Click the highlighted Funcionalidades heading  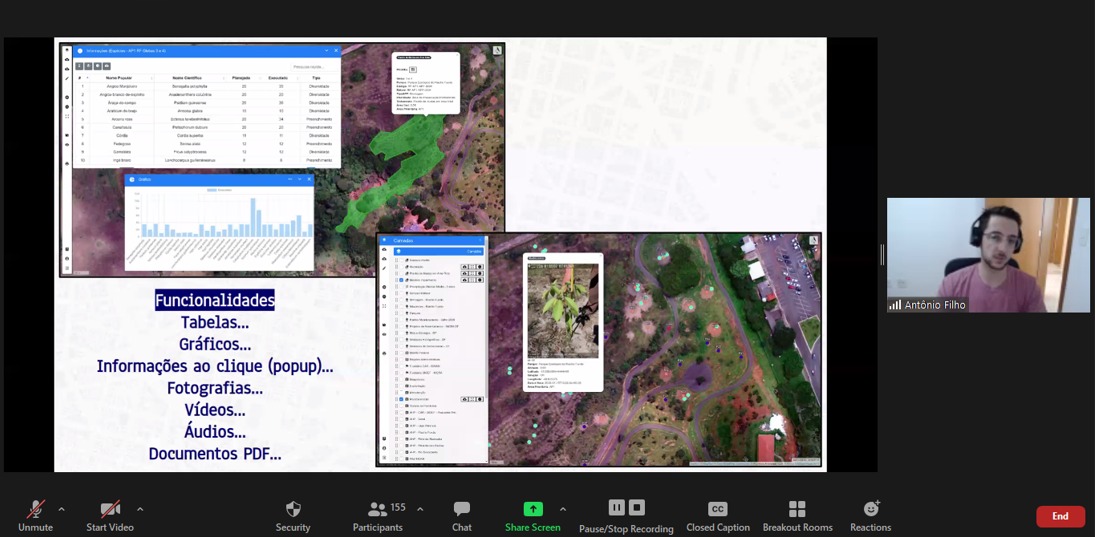point(214,300)
